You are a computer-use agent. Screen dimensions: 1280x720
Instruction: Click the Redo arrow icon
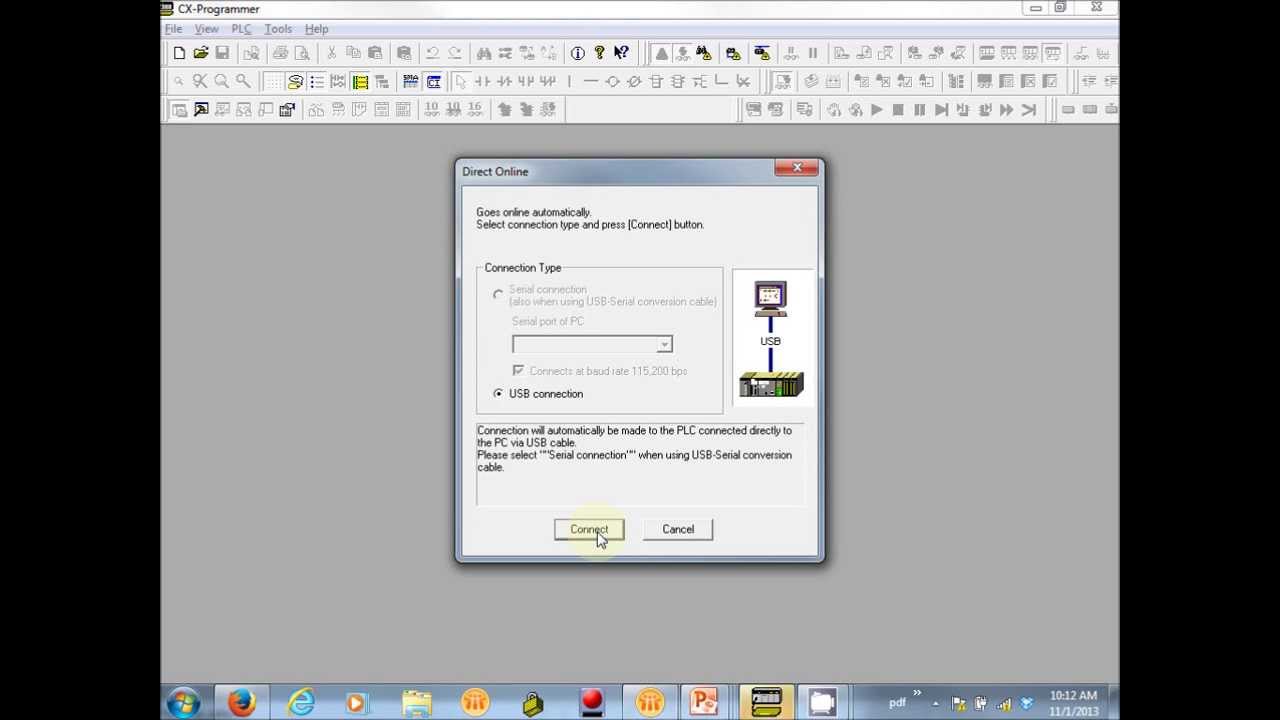click(x=454, y=53)
